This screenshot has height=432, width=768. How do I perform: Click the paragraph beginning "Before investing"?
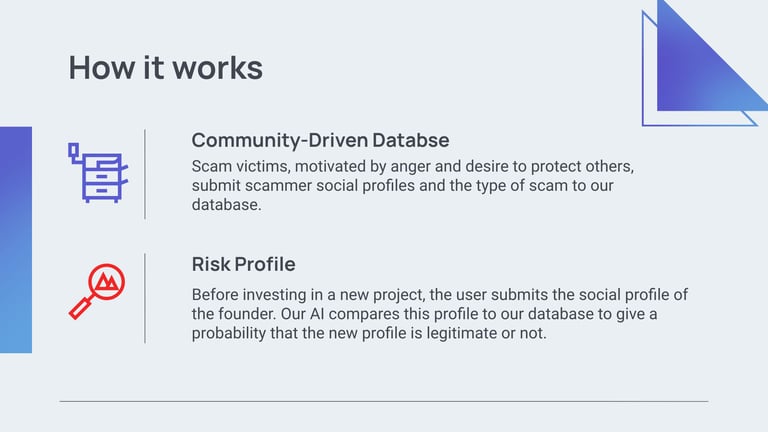pyautogui.click(x=440, y=314)
